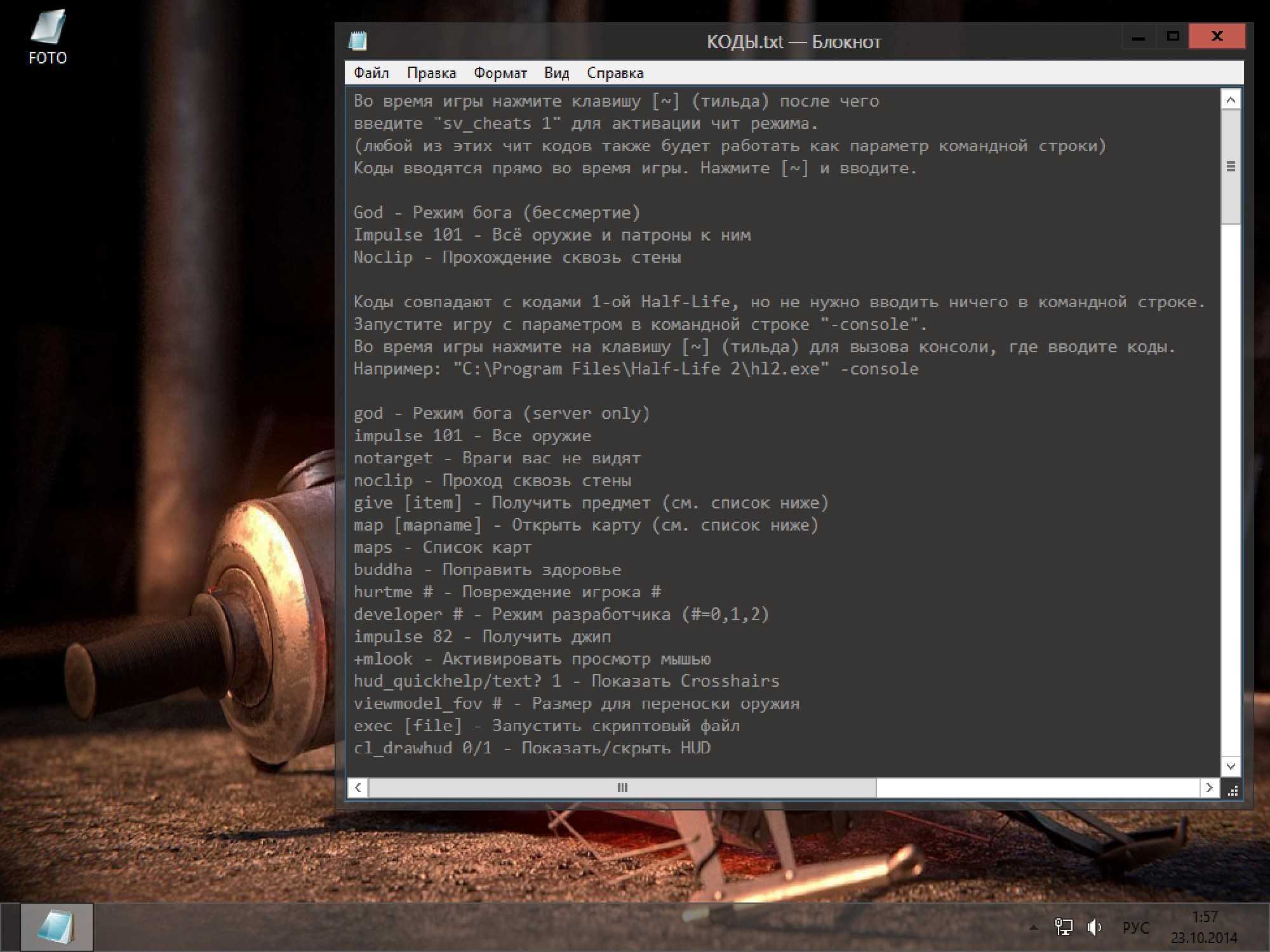Click the line "Noclip - Прохождение сквозь стены"

coord(517,257)
